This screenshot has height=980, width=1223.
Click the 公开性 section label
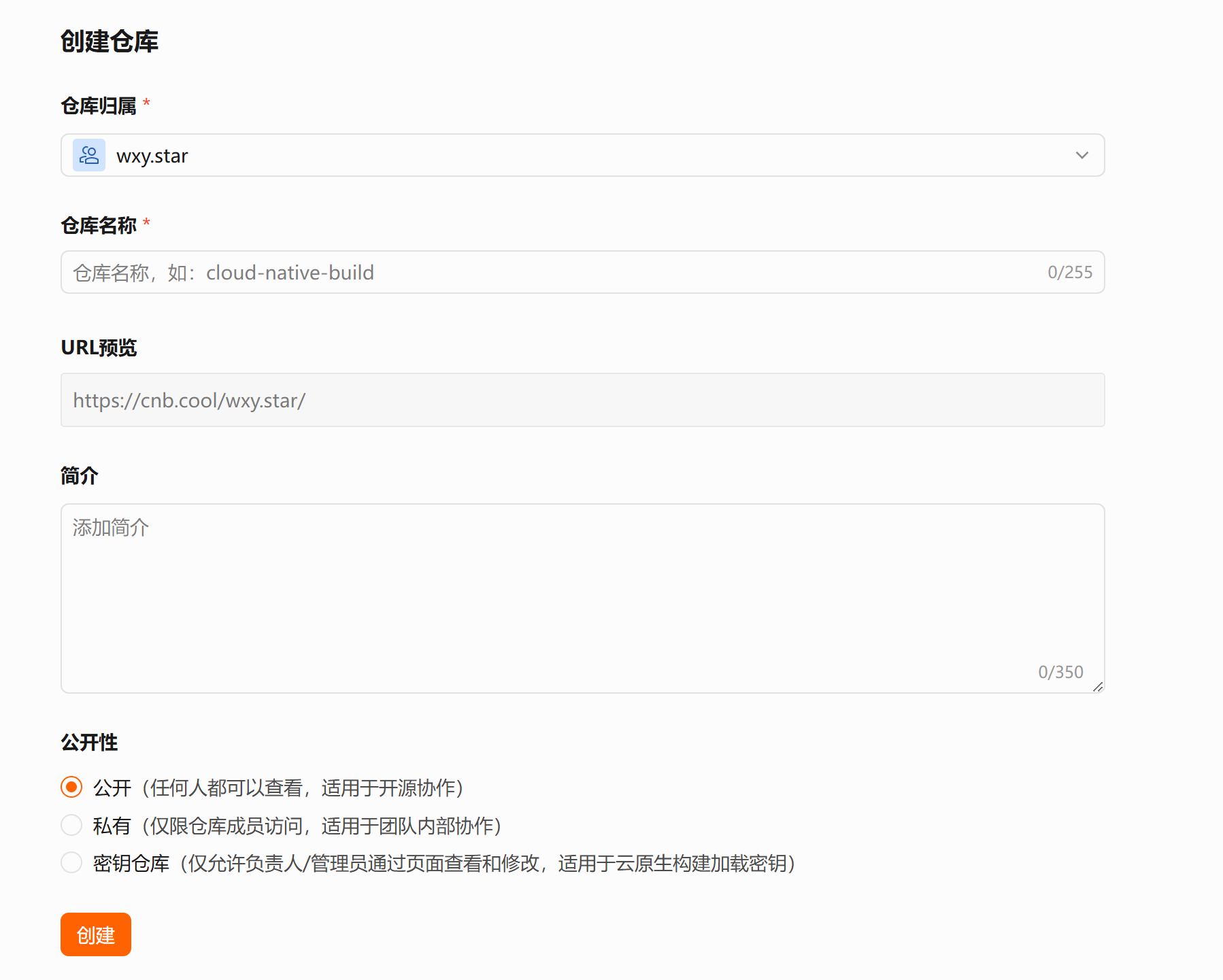[89, 742]
